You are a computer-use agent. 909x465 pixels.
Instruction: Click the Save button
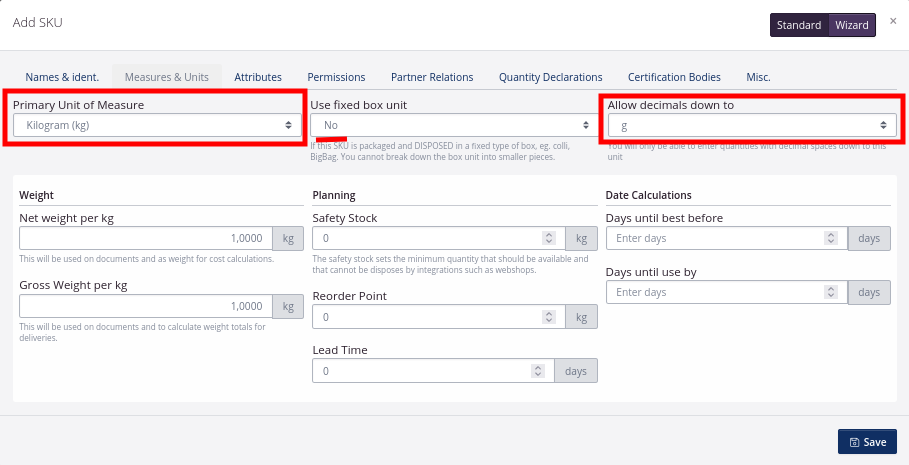(867, 442)
